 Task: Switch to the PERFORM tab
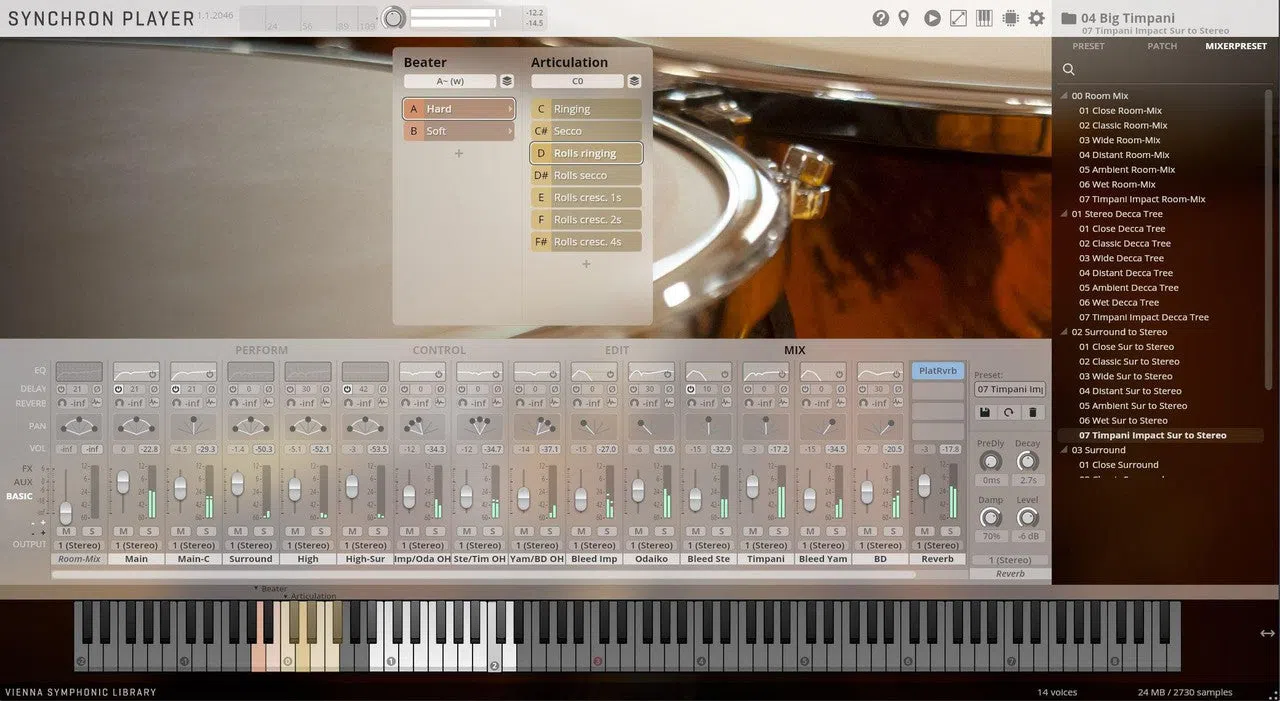point(261,350)
